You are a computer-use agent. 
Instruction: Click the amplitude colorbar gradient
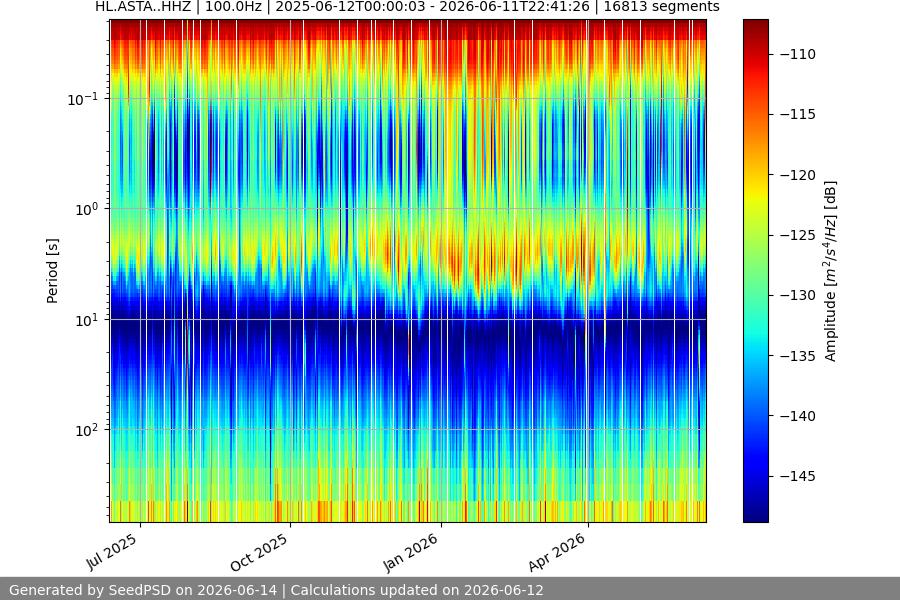[x=755, y=271]
